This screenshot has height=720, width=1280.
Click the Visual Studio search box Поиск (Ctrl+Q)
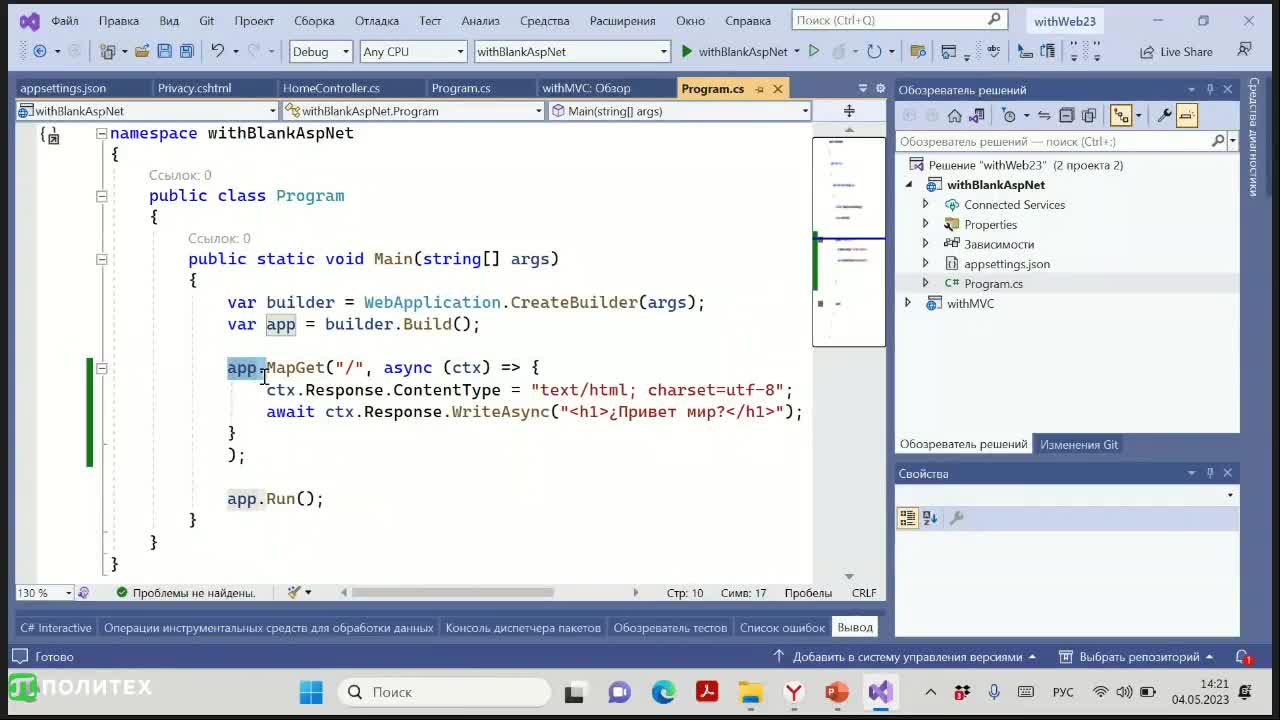[898, 20]
